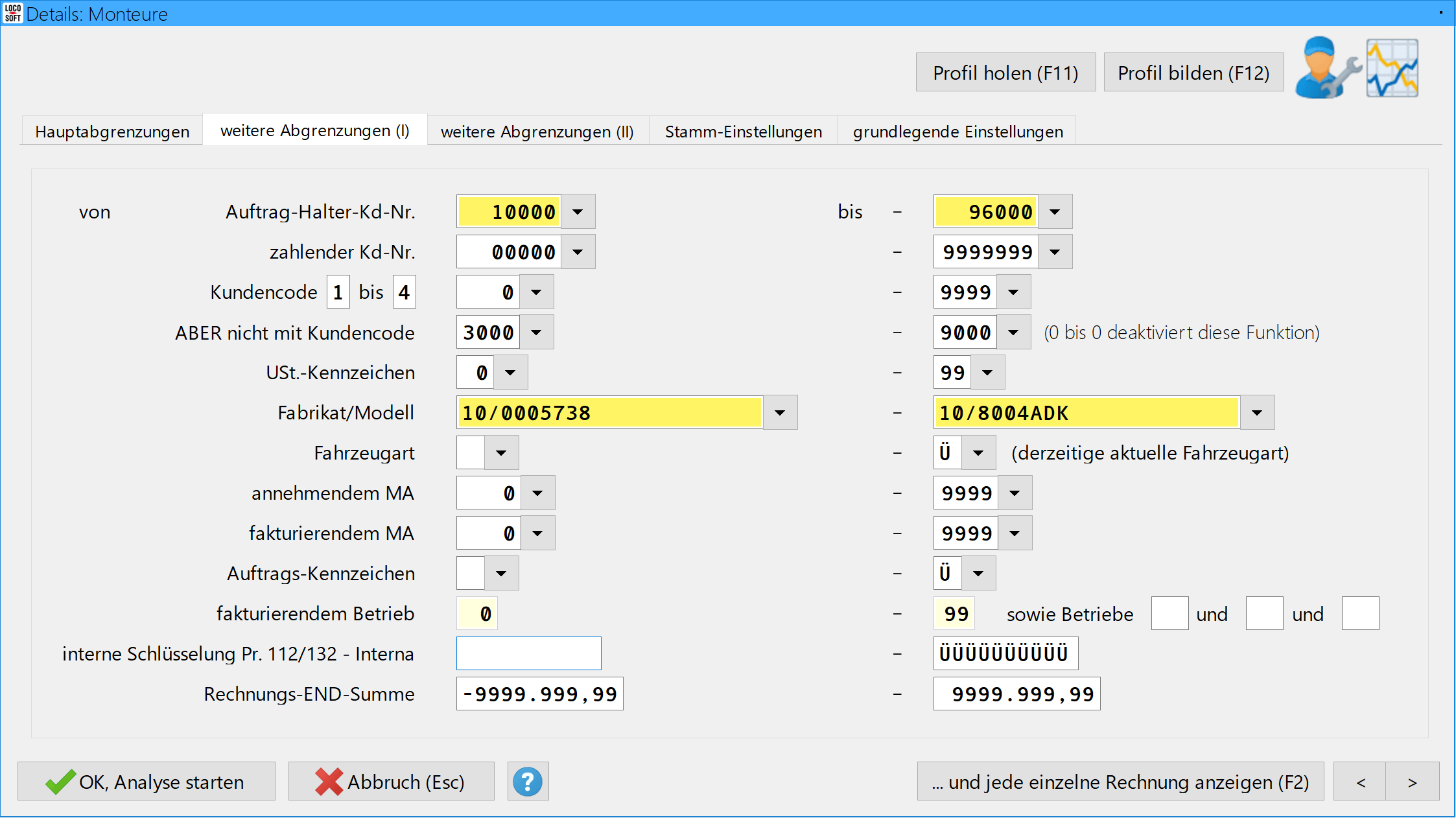Go to previous page with < button
The width and height of the screenshot is (1456, 818).
click(x=1360, y=782)
